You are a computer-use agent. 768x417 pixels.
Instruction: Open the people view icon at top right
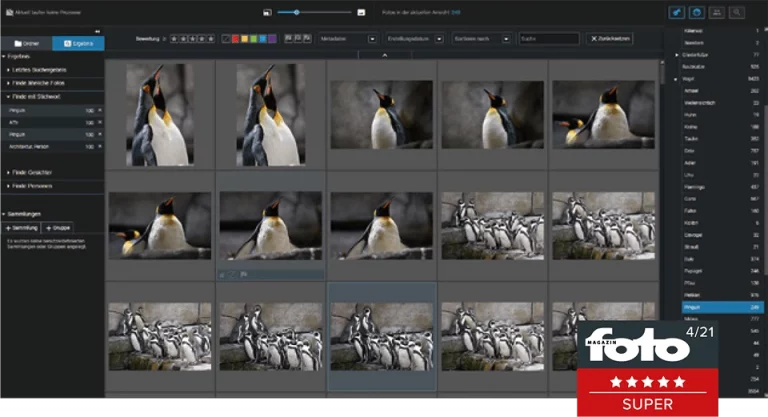click(716, 12)
